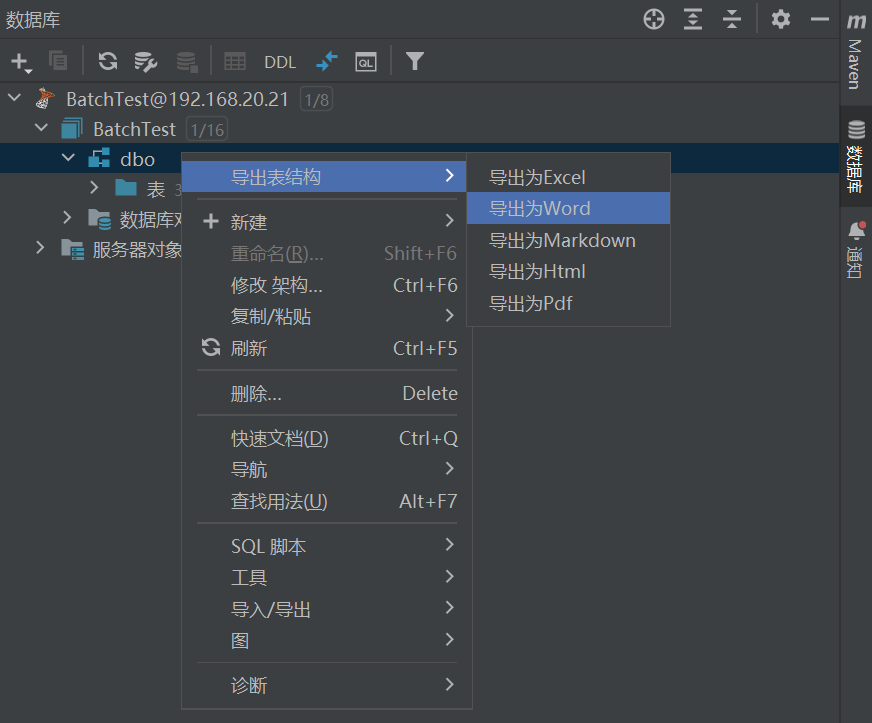
Task: Expand all tree nodes with expand icon
Action: pyautogui.click(x=692, y=19)
